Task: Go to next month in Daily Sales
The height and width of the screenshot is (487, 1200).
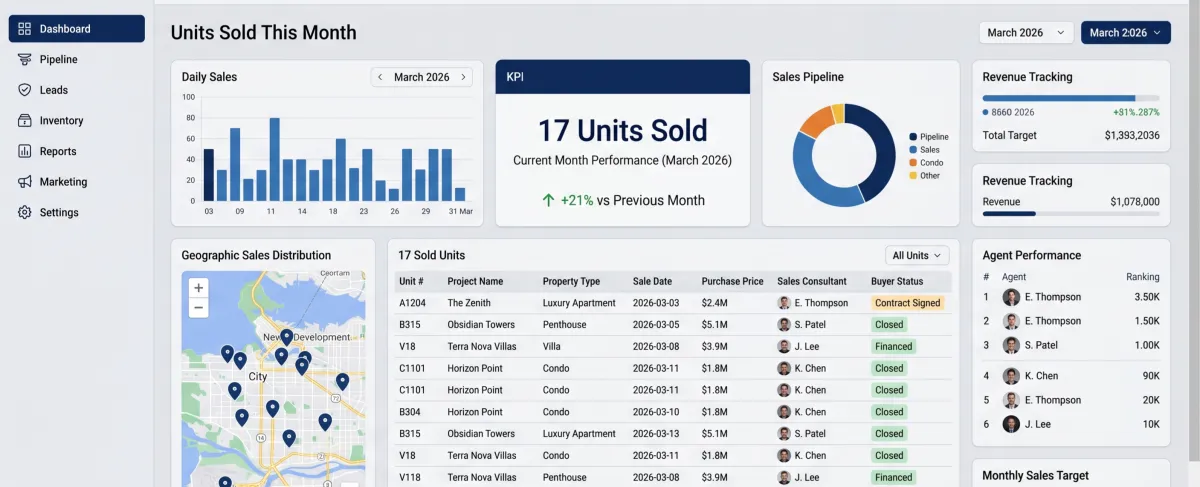Action: click(x=463, y=77)
